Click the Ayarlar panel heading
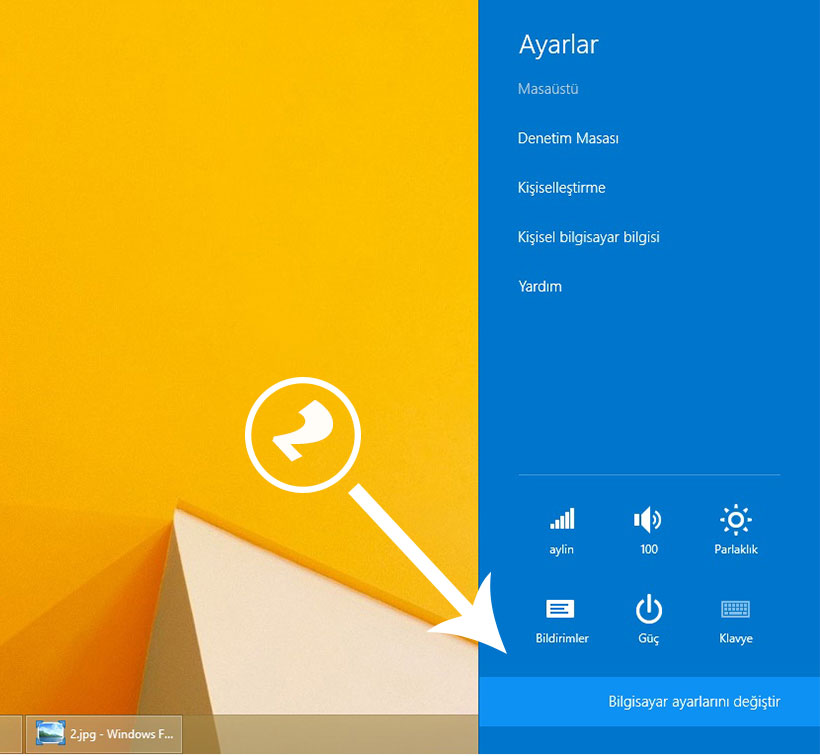820x756 pixels. 559,45
